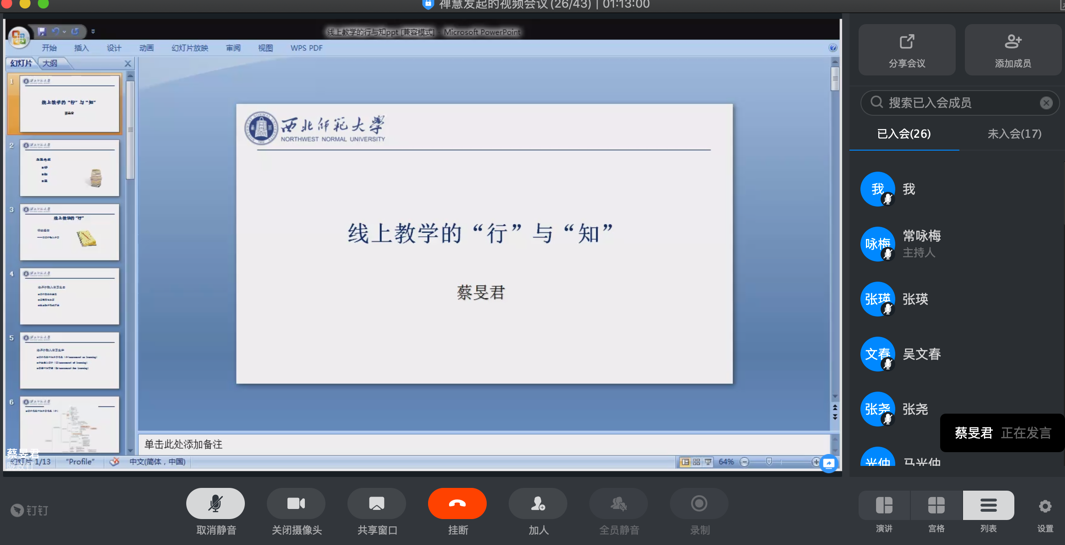Open the 共享窗口 share window button
Screen dimensions: 1065x545
click(x=376, y=504)
